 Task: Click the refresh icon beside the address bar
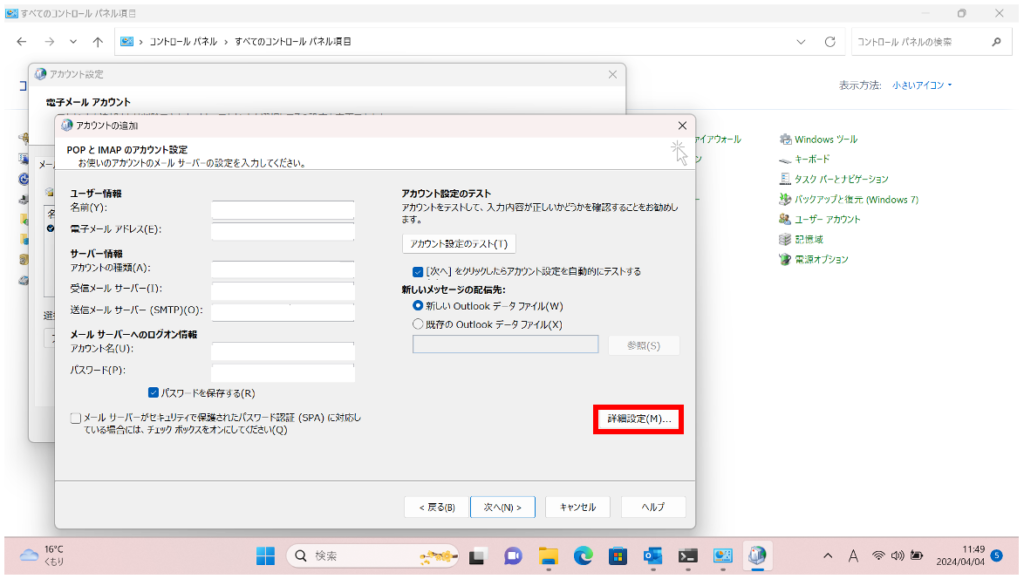tap(829, 42)
